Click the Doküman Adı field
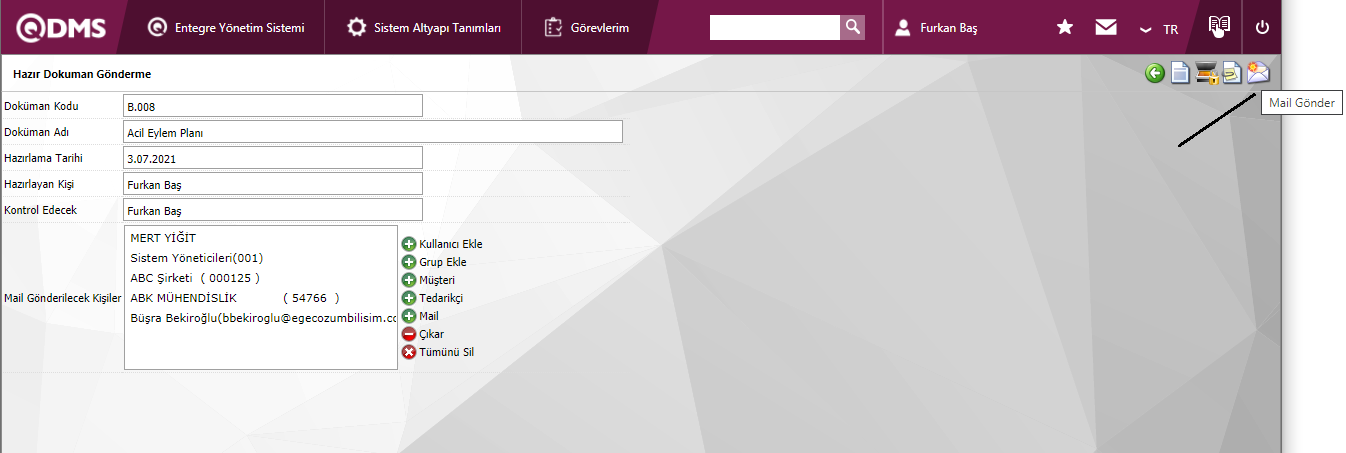 tap(373, 132)
